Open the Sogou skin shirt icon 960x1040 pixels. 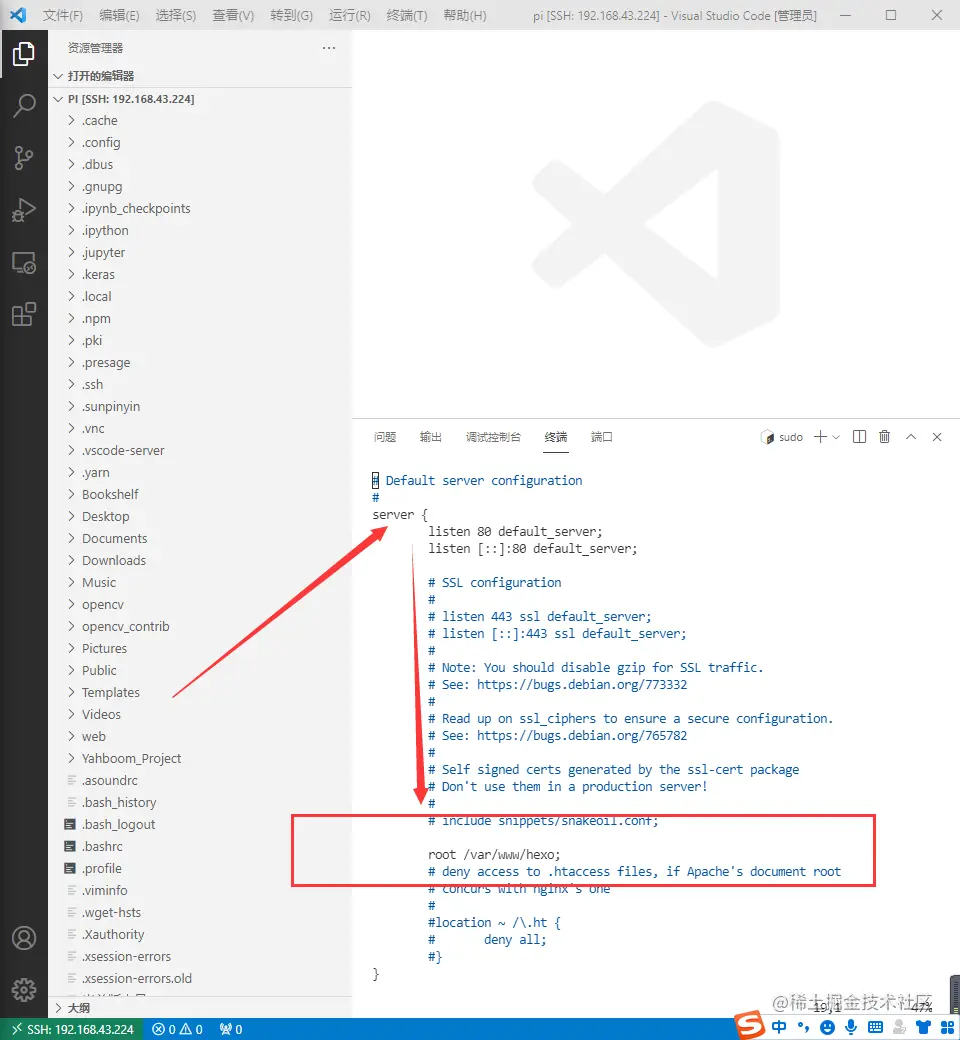tap(923, 1027)
